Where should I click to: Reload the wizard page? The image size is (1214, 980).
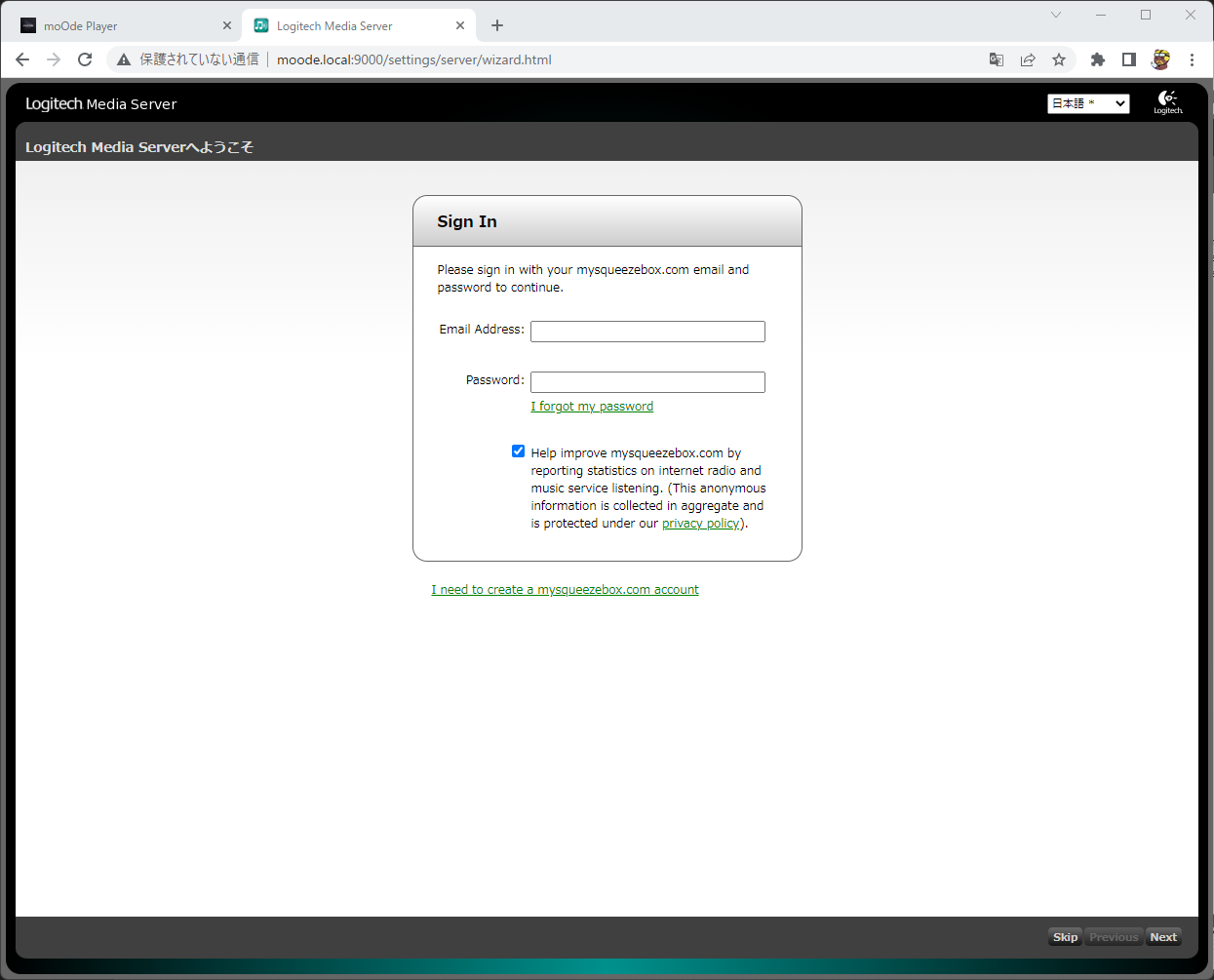(85, 59)
